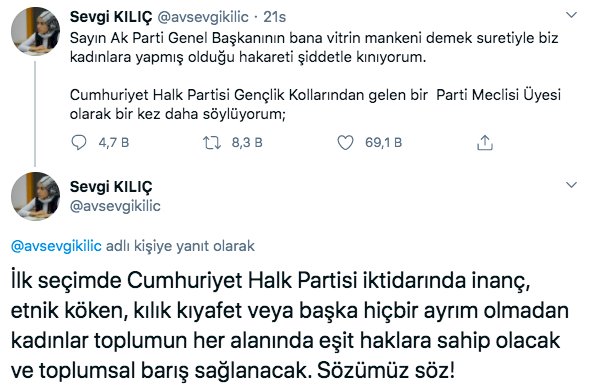
Task: Click the thread line connecting the tweets
Action: point(35,113)
